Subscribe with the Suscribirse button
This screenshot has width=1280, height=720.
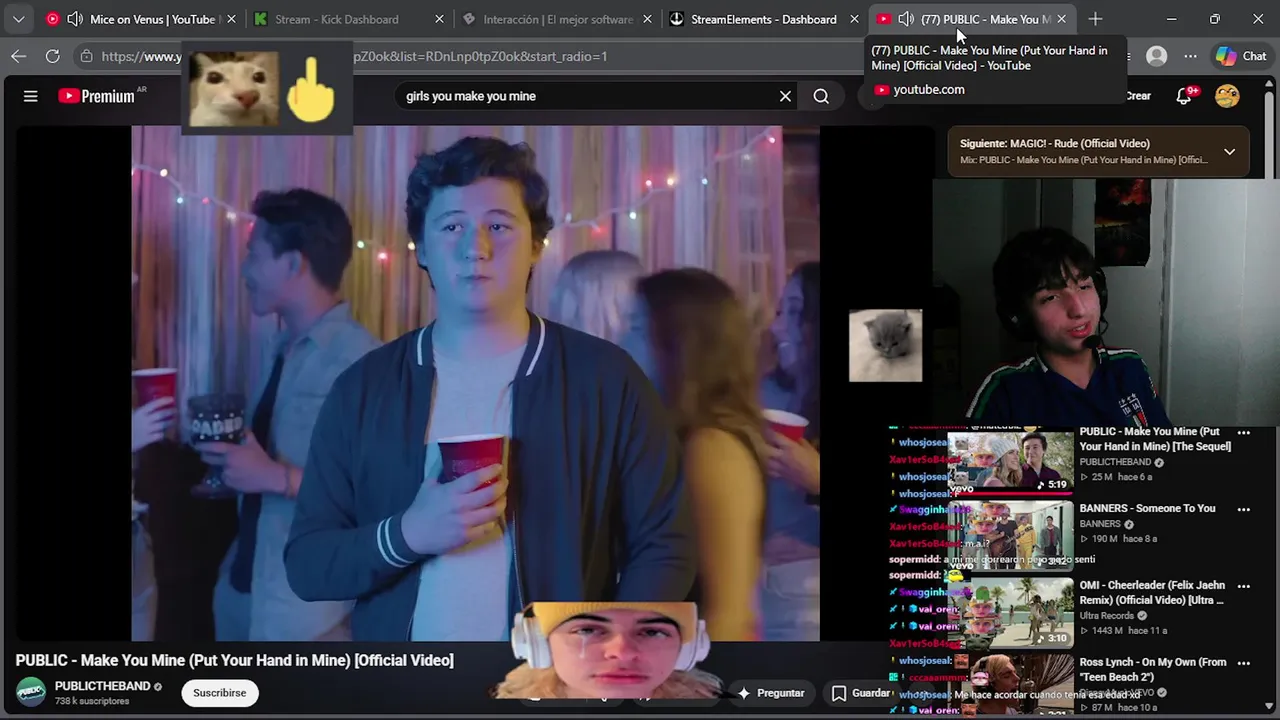(219, 692)
